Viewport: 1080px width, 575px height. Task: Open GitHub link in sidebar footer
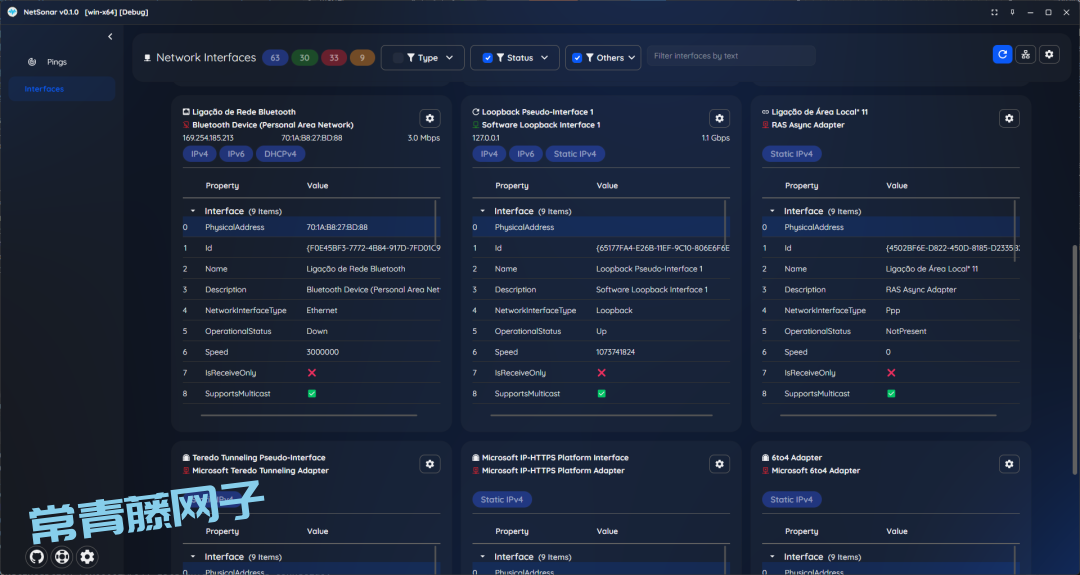tap(37, 557)
